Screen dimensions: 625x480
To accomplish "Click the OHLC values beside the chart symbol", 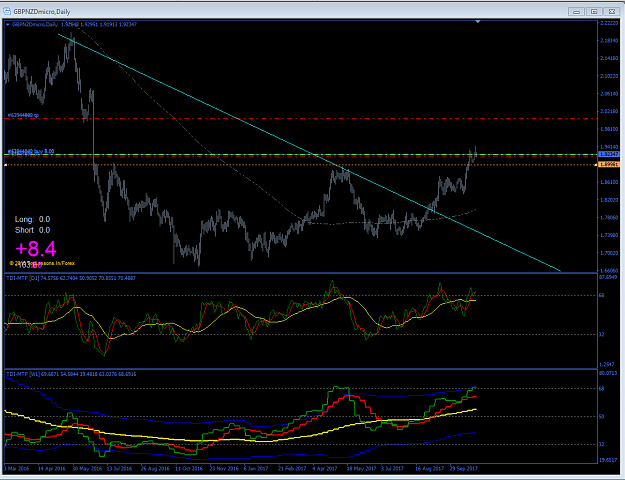I will pyautogui.click(x=99, y=25).
